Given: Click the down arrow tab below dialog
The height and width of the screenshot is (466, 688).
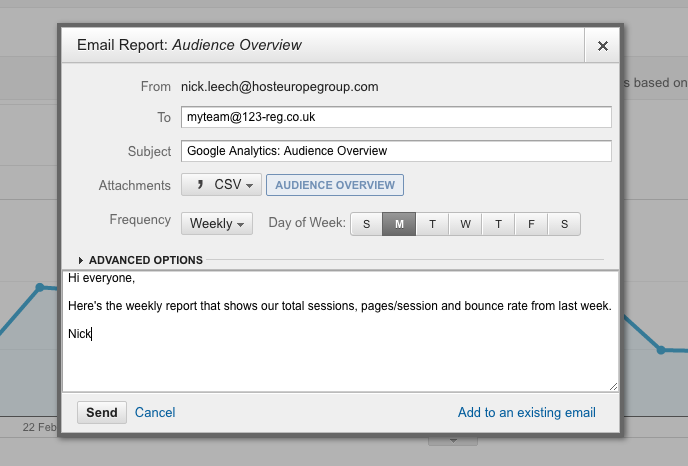Looking at the screenshot, I should coord(453,441).
